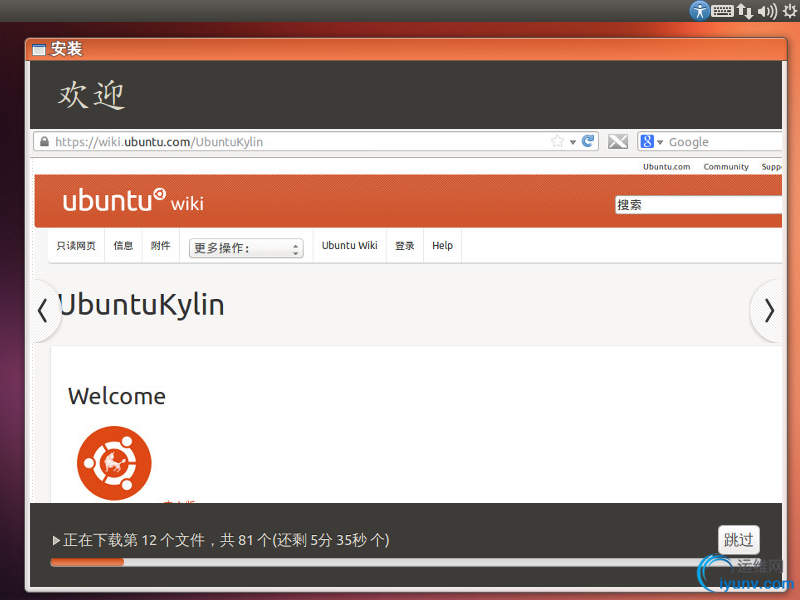Click the Ubuntu Kylin circular logo
This screenshot has width=800, height=600.
pos(114,463)
